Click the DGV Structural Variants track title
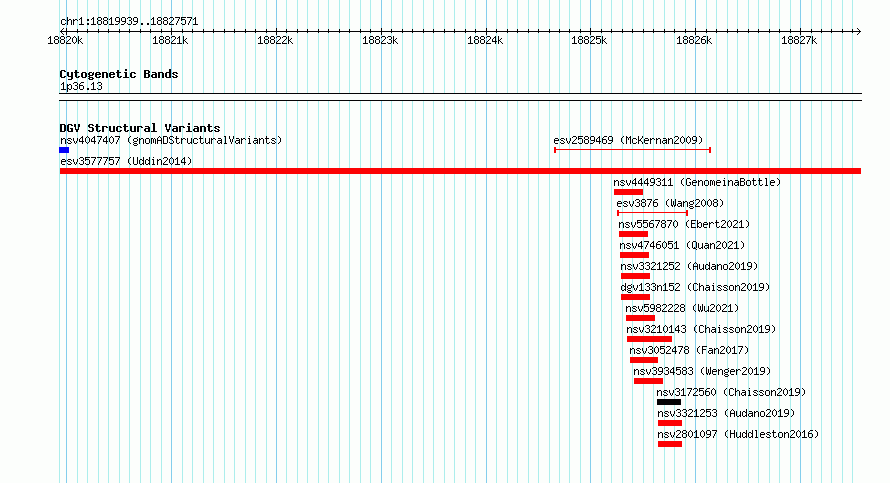 click(x=140, y=128)
